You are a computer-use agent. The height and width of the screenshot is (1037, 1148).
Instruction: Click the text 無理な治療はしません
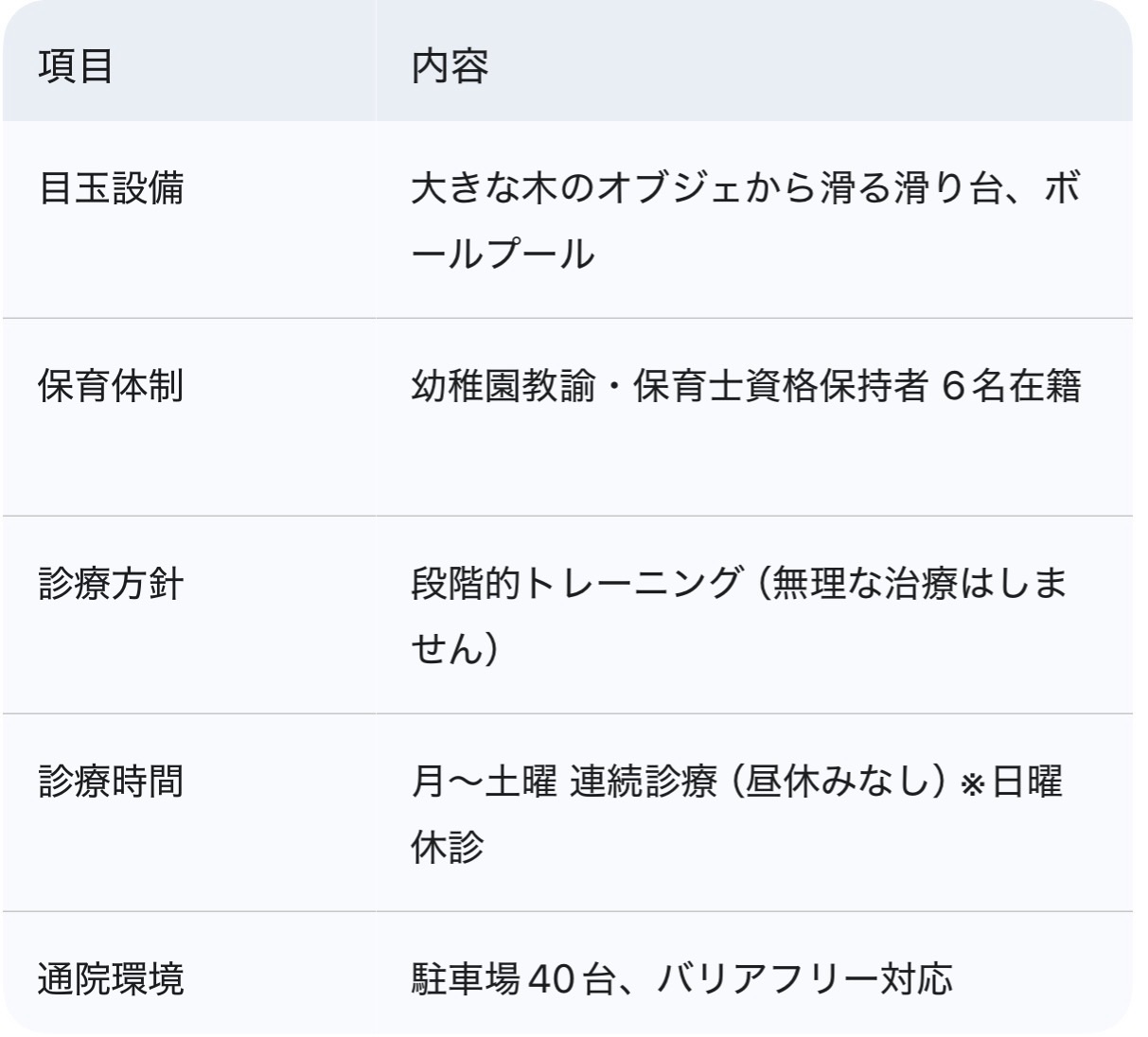click(918, 584)
